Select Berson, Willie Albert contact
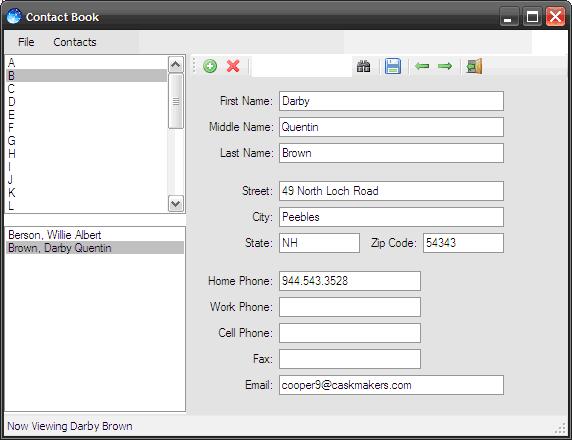572x440 pixels. 95,235
